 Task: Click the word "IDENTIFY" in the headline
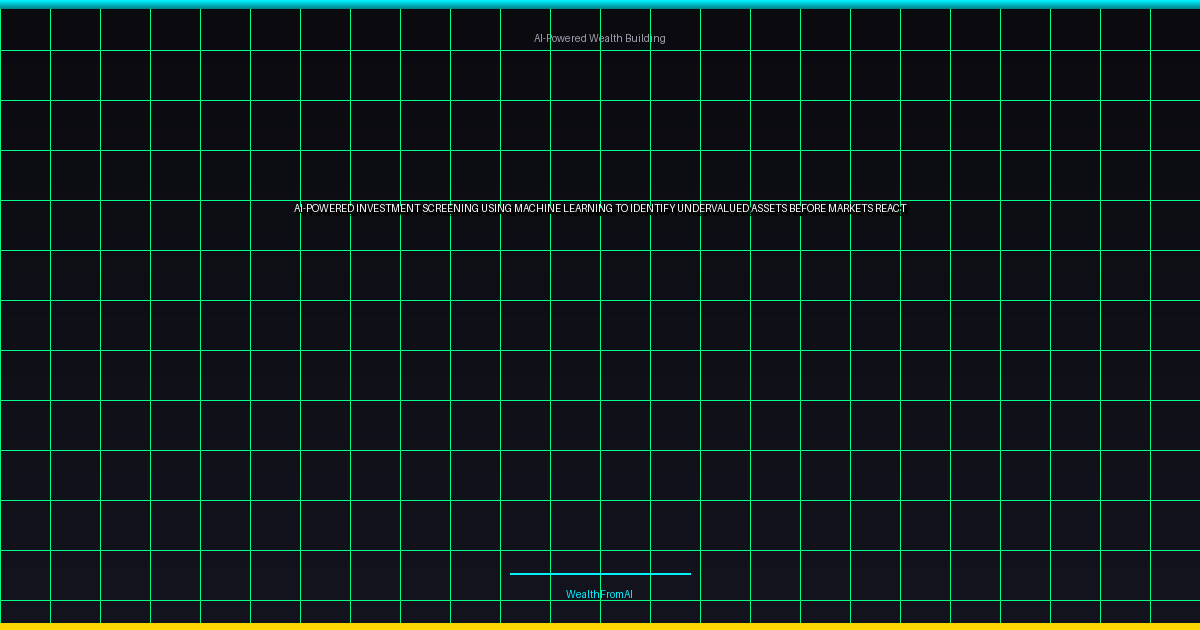pyautogui.click(x=652, y=209)
